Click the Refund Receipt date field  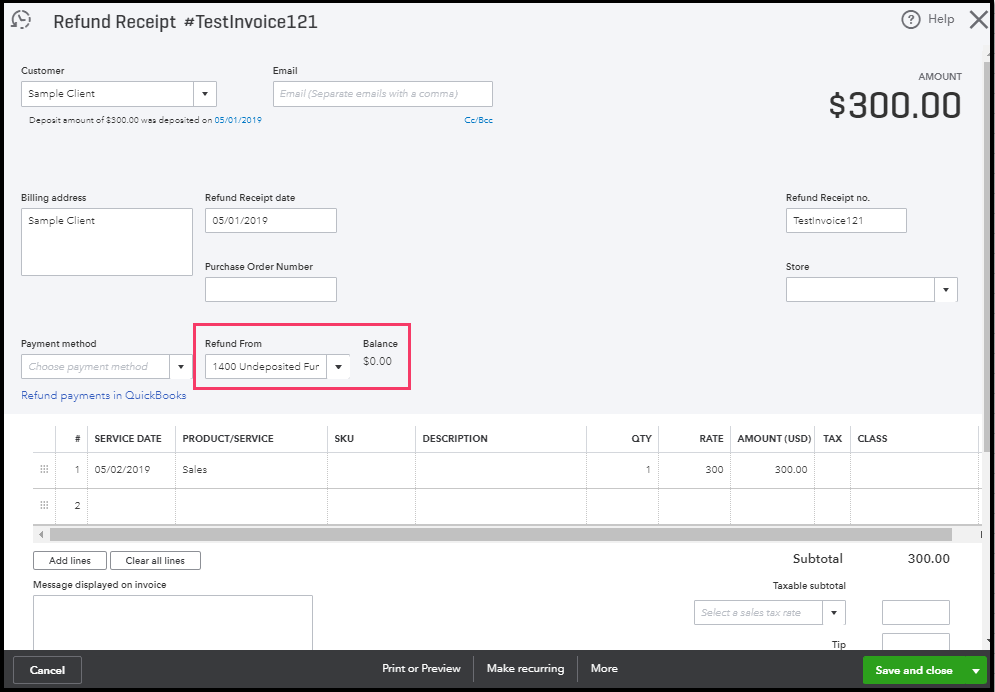271,221
